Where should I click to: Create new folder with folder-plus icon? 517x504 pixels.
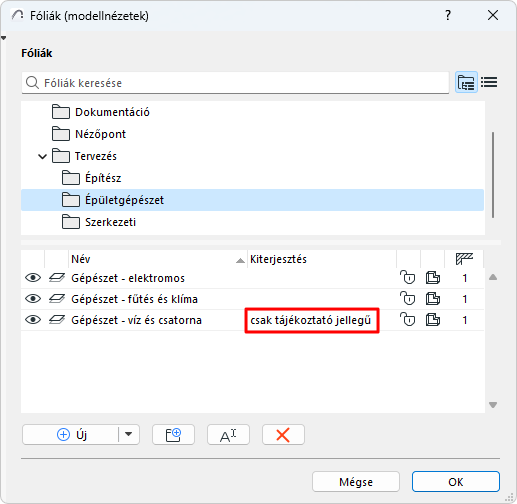(x=173, y=435)
